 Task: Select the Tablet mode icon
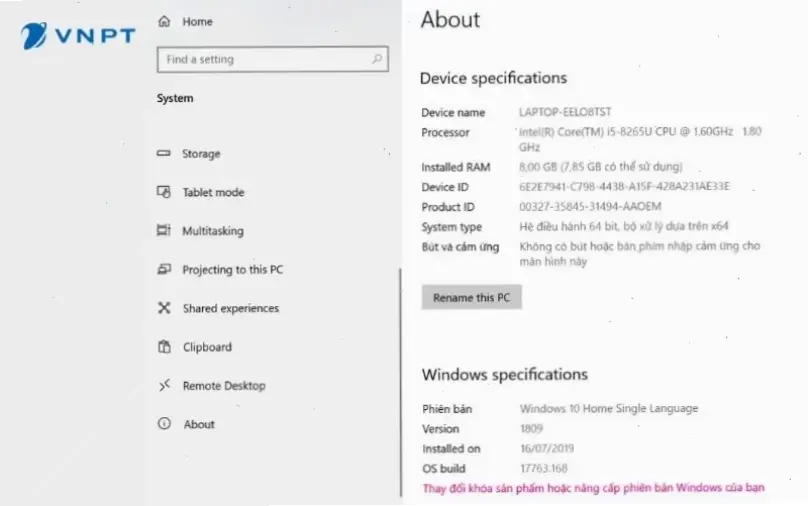164,192
